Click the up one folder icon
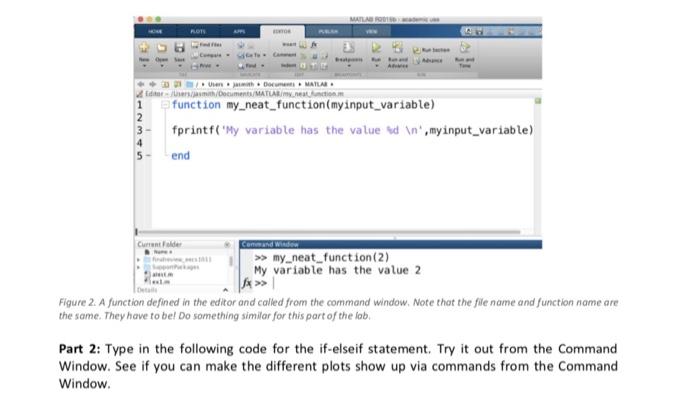Viewport: 700px width, 408px height. (165, 84)
